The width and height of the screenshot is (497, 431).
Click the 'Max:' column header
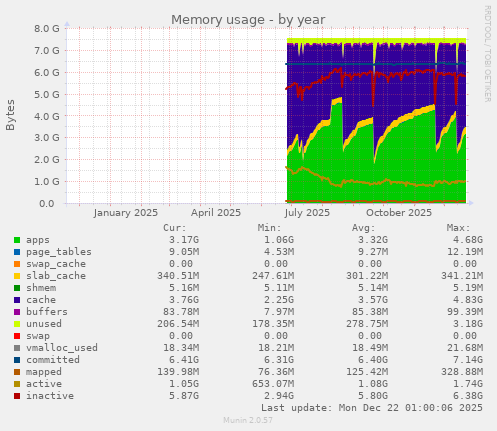pos(458,228)
